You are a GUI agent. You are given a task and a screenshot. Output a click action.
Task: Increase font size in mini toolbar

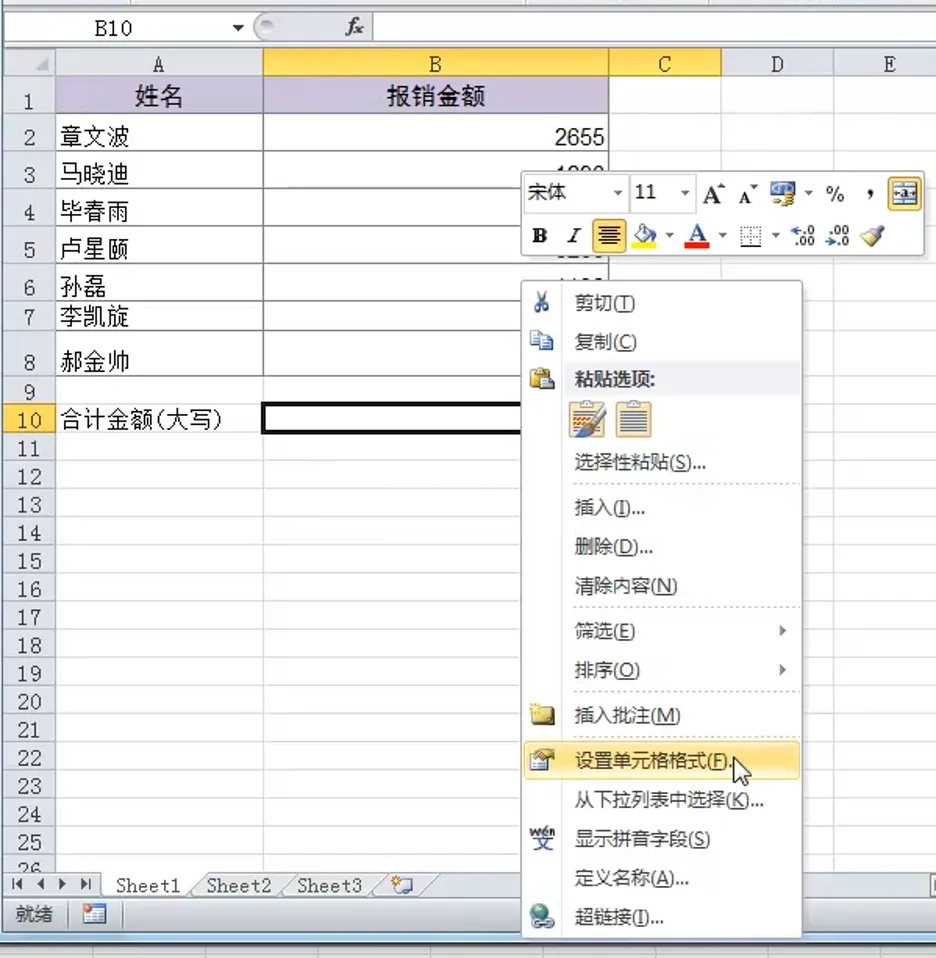[x=713, y=194]
